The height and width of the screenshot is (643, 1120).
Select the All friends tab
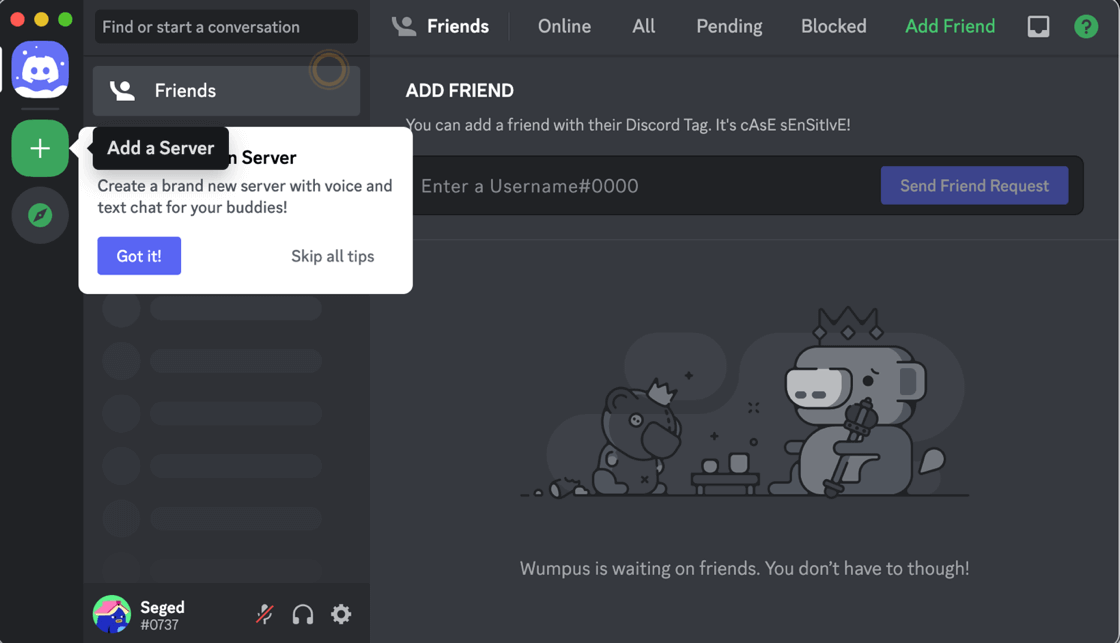point(643,26)
